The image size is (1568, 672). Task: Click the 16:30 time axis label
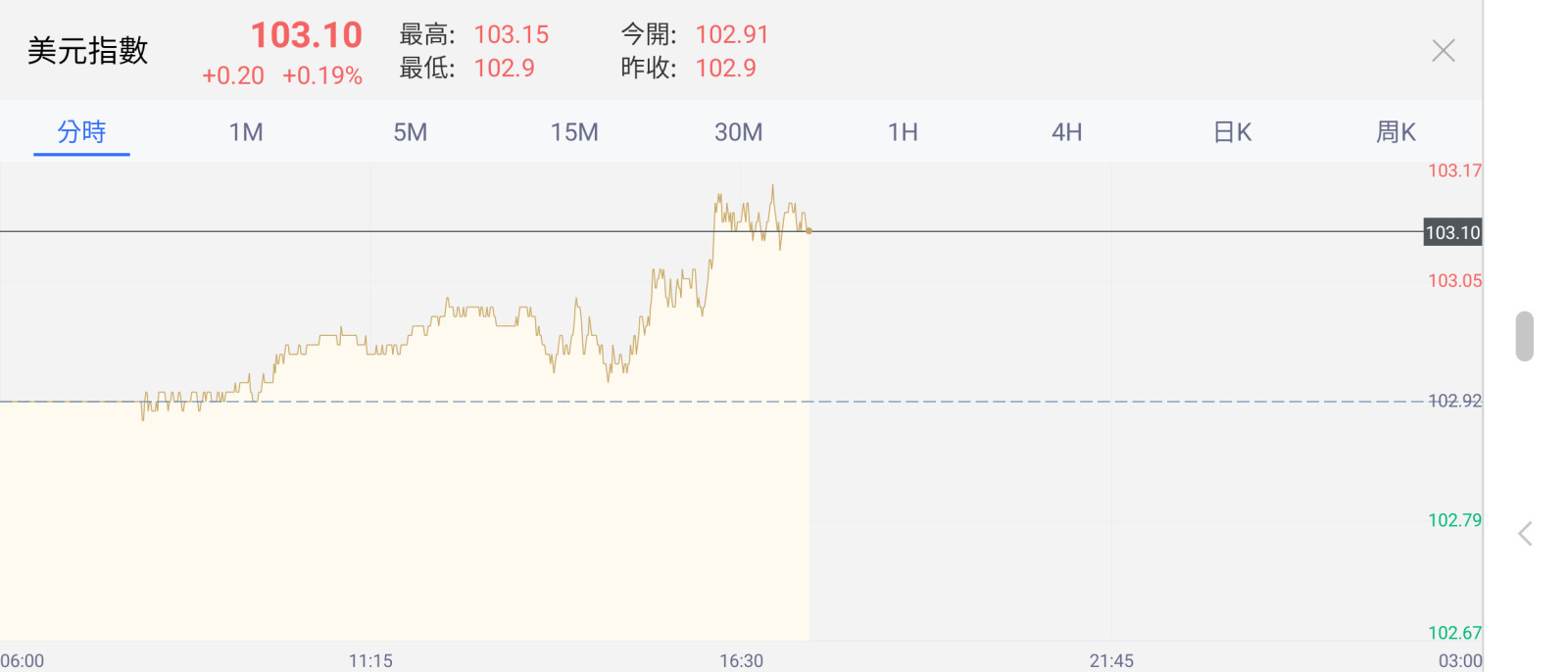[x=741, y=661]
